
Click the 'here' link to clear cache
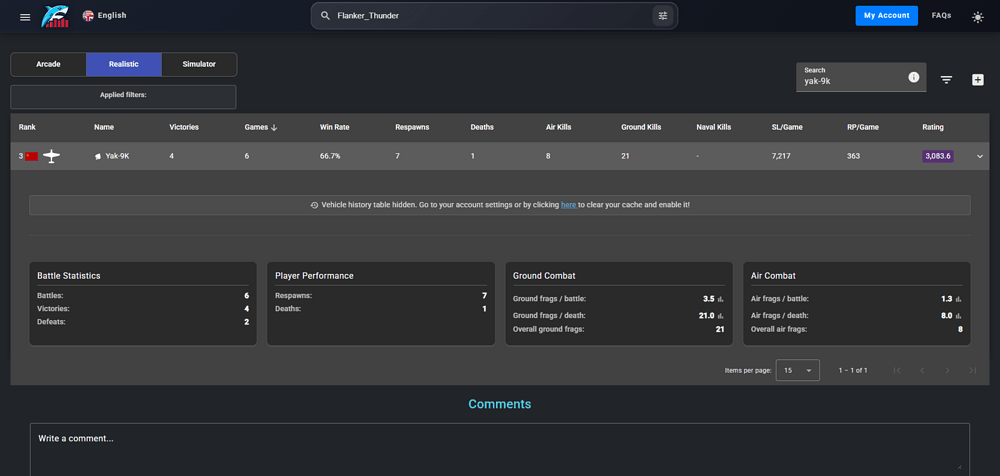tap(568, 205)
